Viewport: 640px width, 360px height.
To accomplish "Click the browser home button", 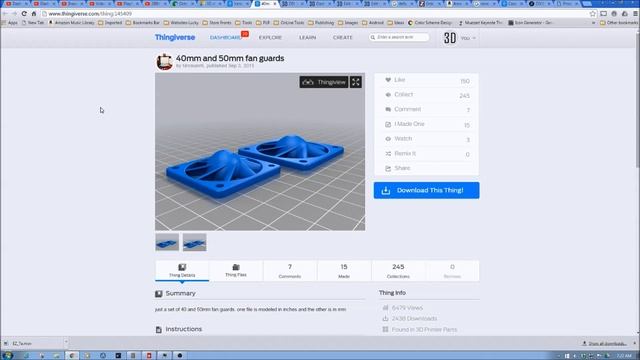I will tap(34, 13).
